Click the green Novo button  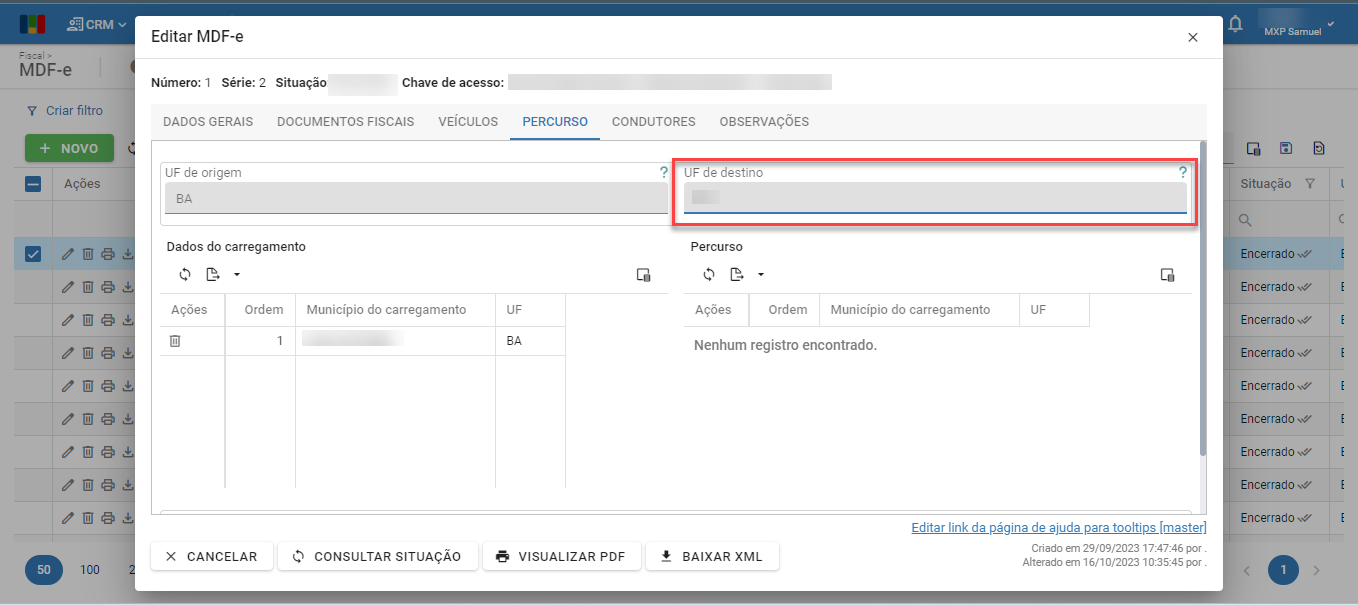click(x=69, y=148)
